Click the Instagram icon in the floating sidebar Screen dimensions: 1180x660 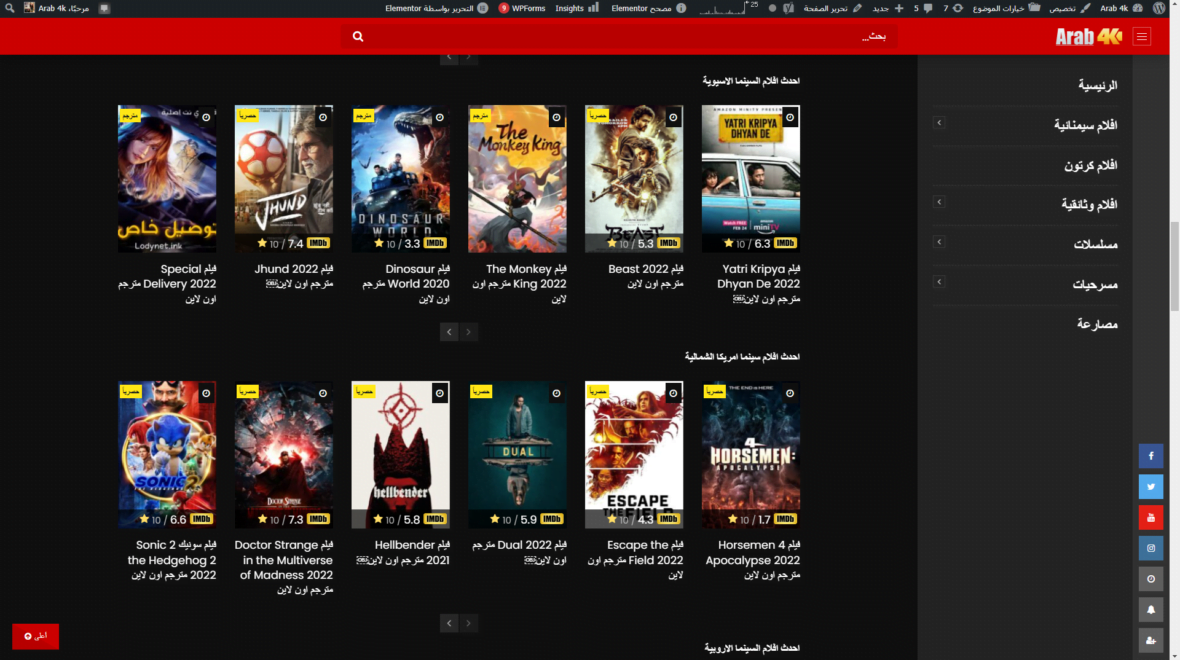tap(1151, 548)
